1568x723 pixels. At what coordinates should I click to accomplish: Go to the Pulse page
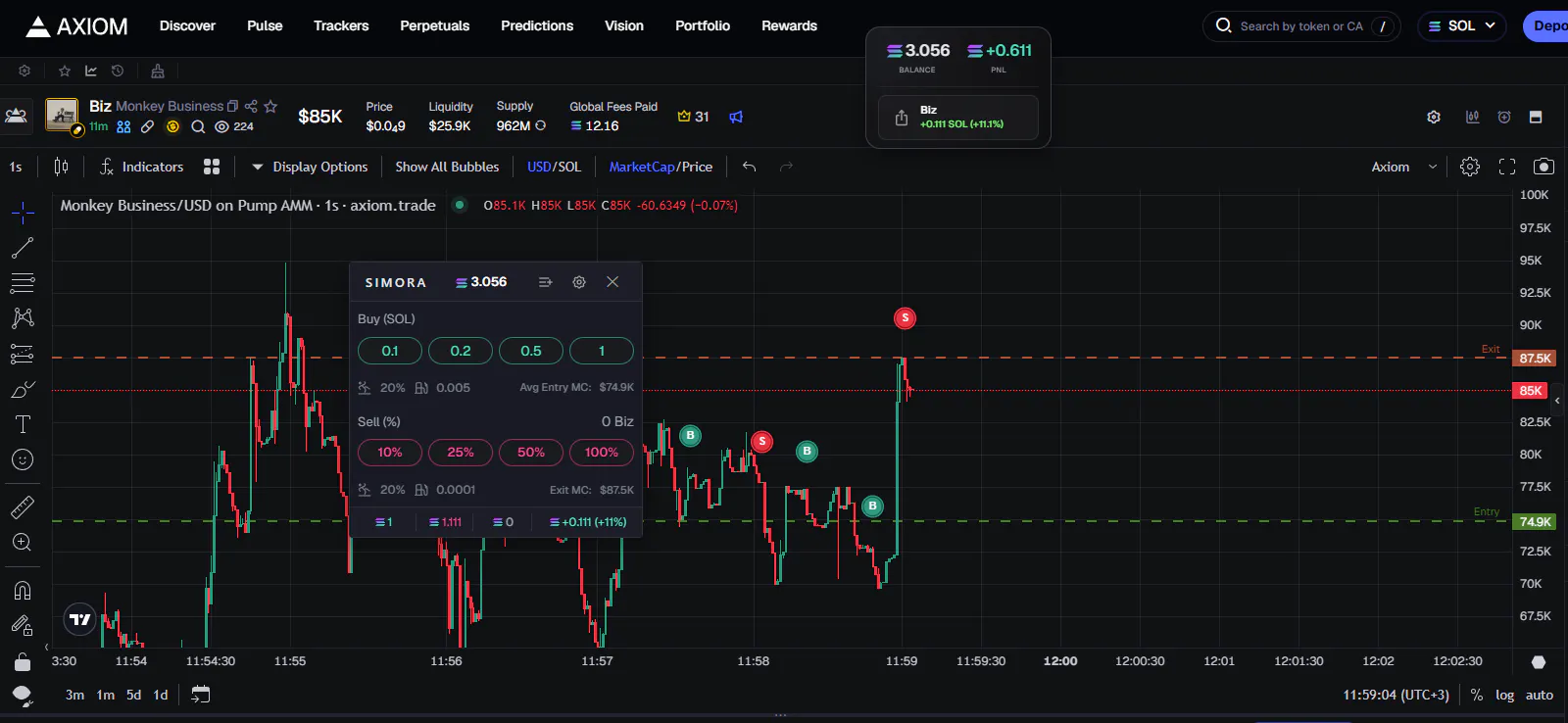(265, 25)
